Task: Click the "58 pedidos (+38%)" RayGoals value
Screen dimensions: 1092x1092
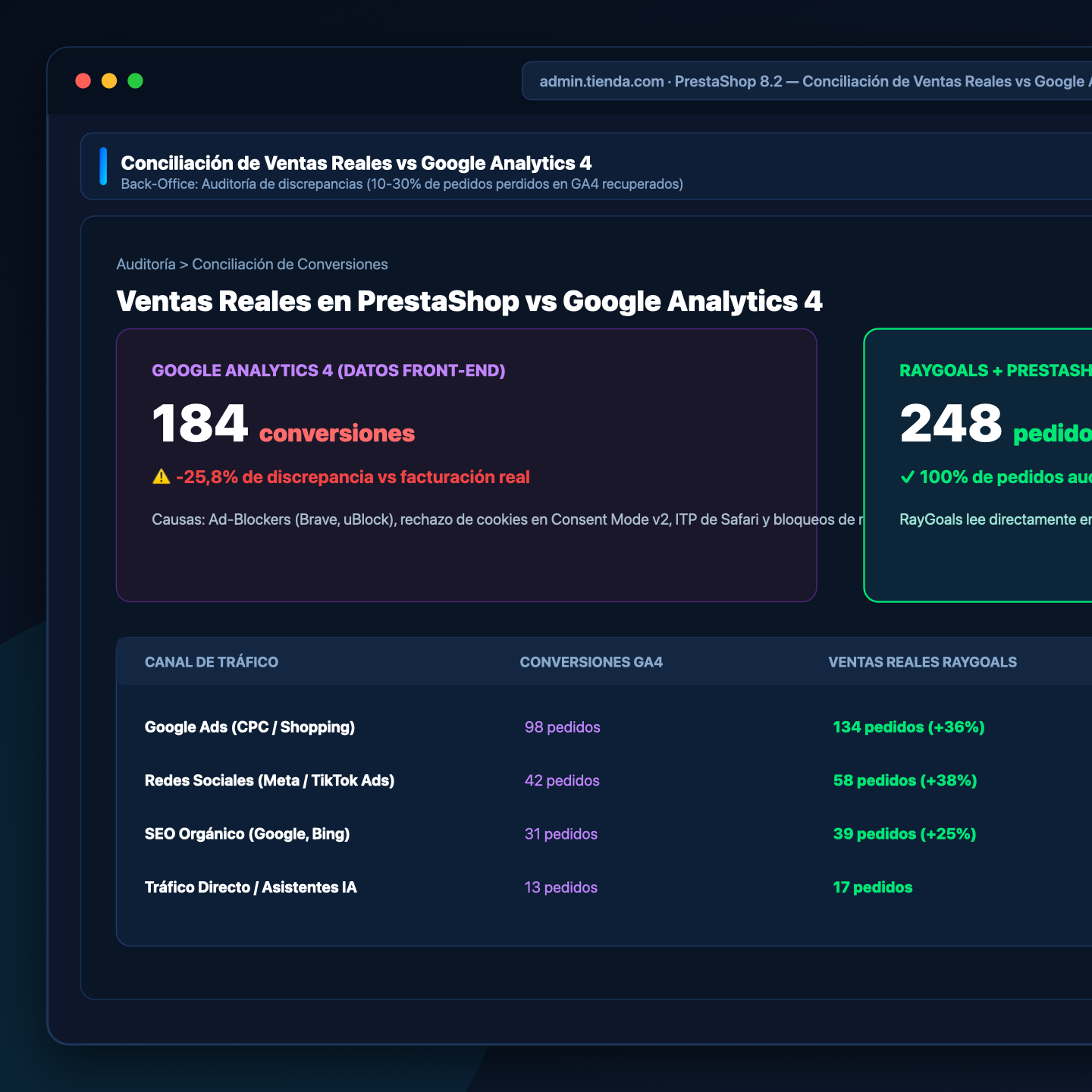Action: tap(905, 780)
